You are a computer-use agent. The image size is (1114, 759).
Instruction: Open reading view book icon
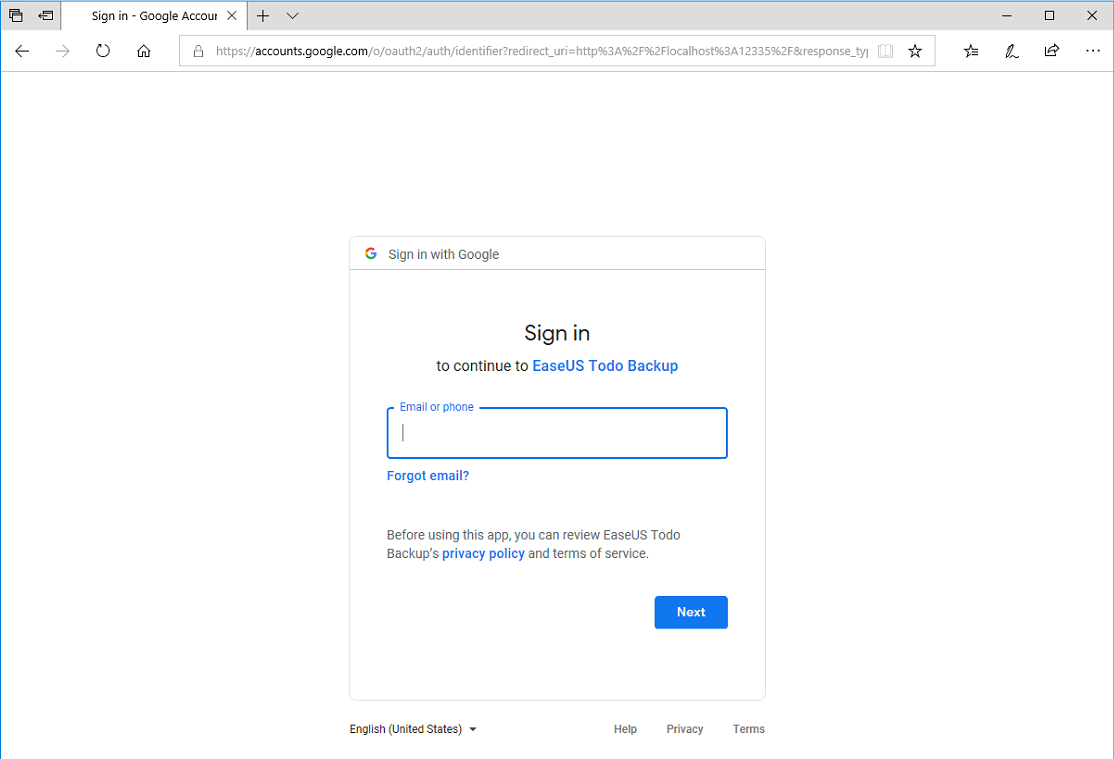click(885, 51)
